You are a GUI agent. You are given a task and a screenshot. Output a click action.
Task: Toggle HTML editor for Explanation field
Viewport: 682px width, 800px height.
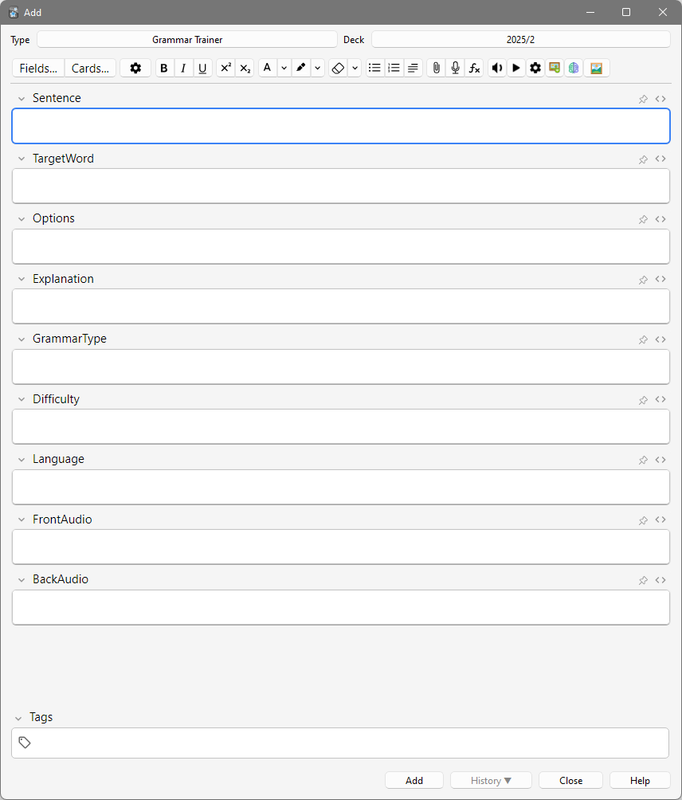[x=661, y=279]
